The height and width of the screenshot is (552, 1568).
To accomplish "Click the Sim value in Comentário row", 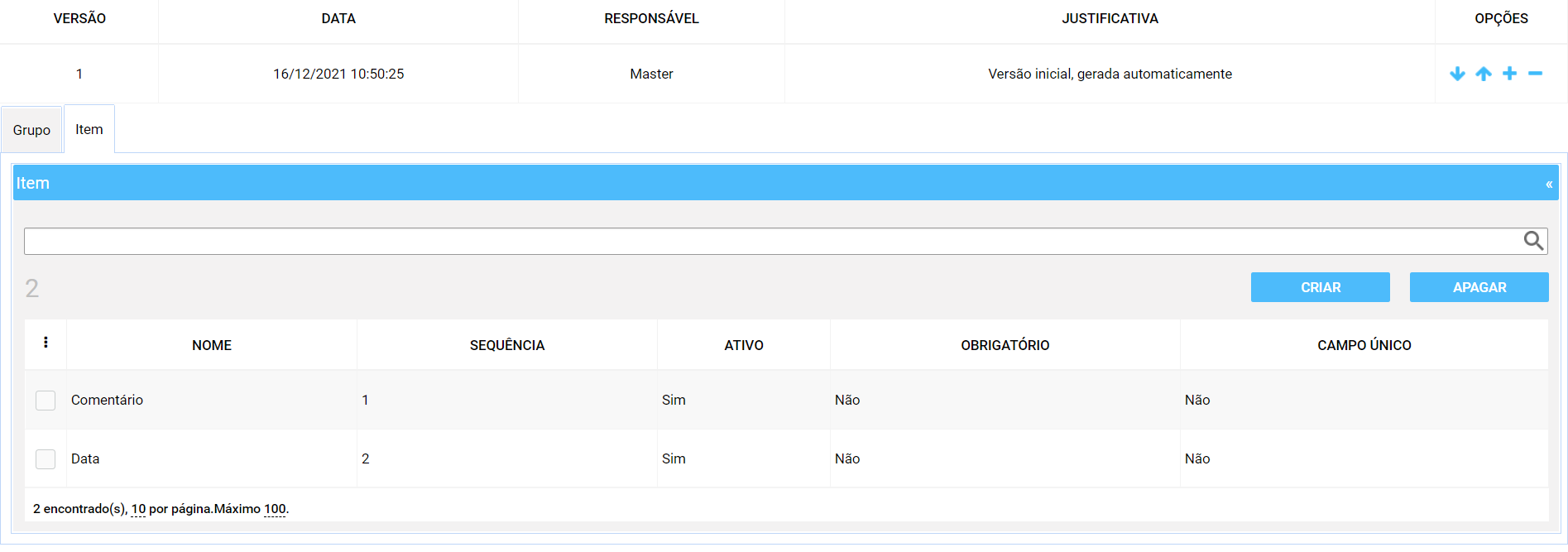I will tap(674, 400).
